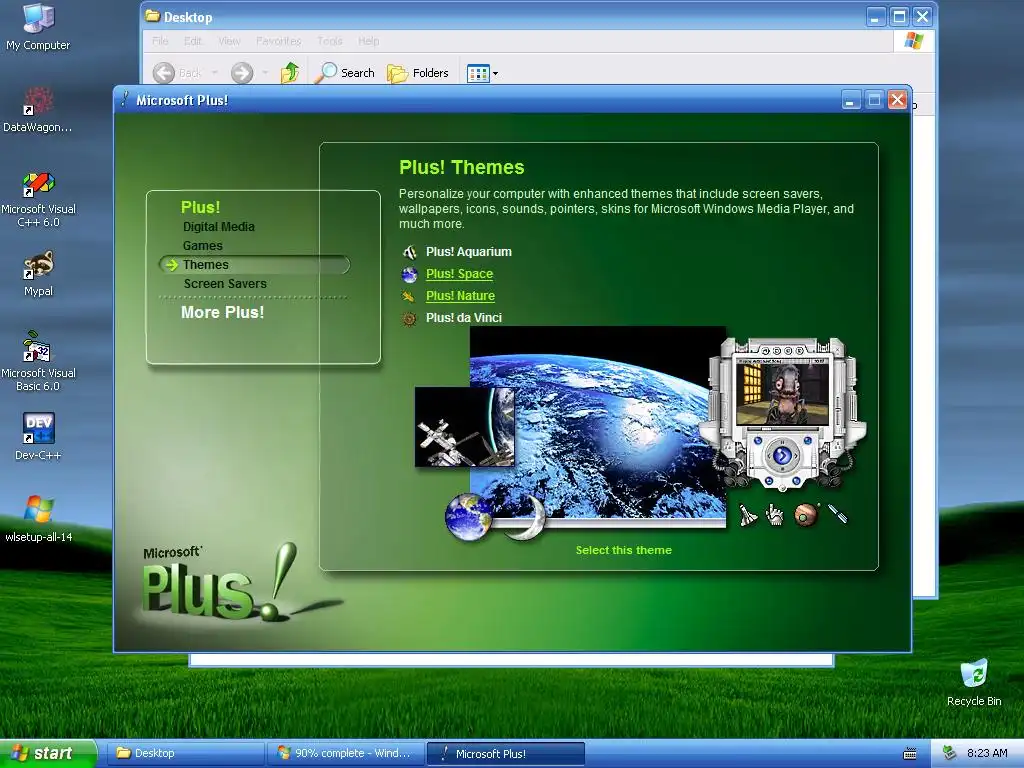
Task: Switch to 90% complete taskbar button
Action: click(x=345, y=753)
